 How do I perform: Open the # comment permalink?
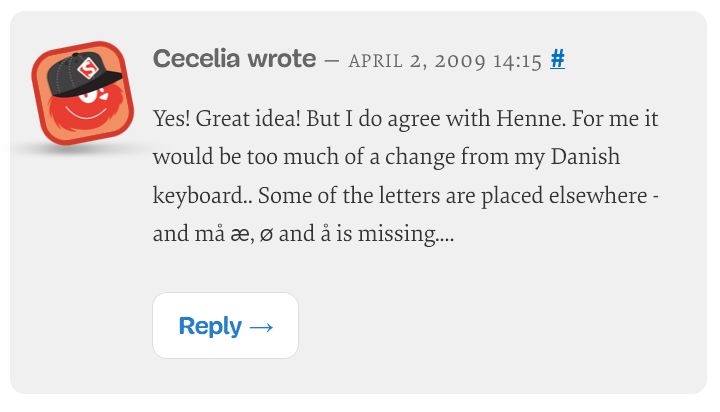pos(557,59)
